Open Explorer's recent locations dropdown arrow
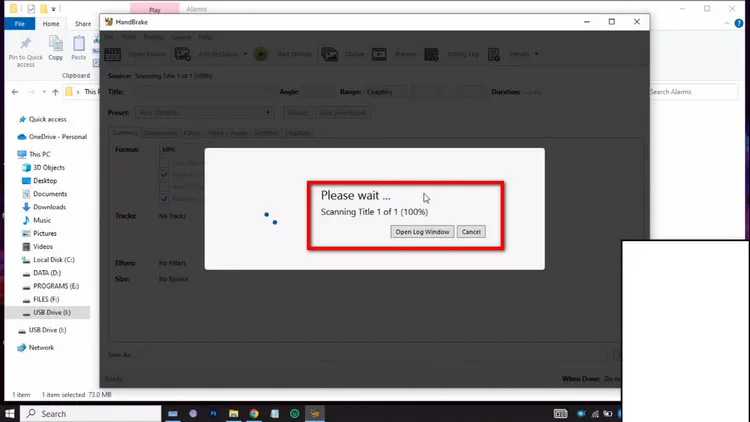 click(x=44, y=92)
